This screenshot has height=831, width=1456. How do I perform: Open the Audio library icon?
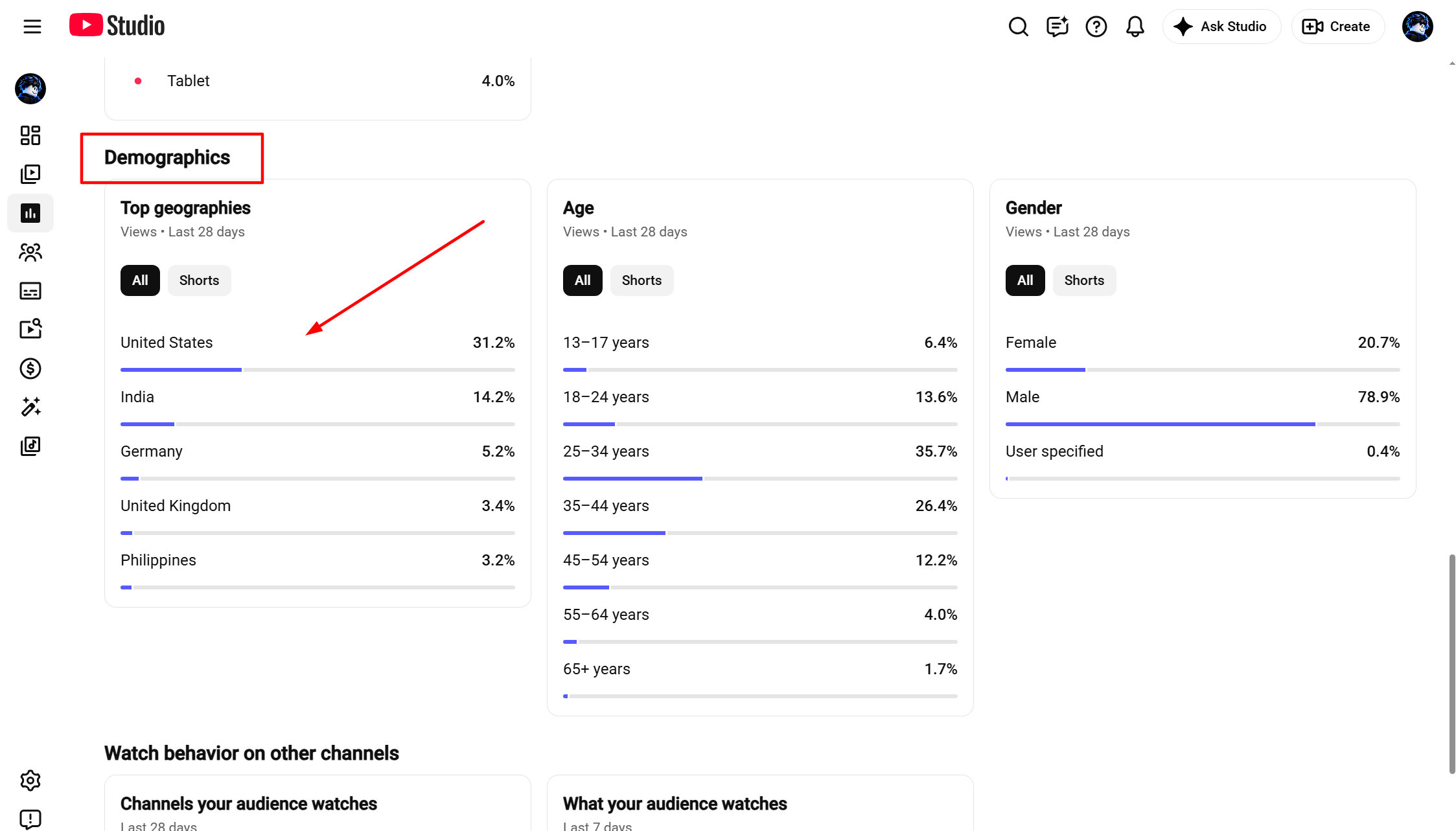tap(30, 446)
